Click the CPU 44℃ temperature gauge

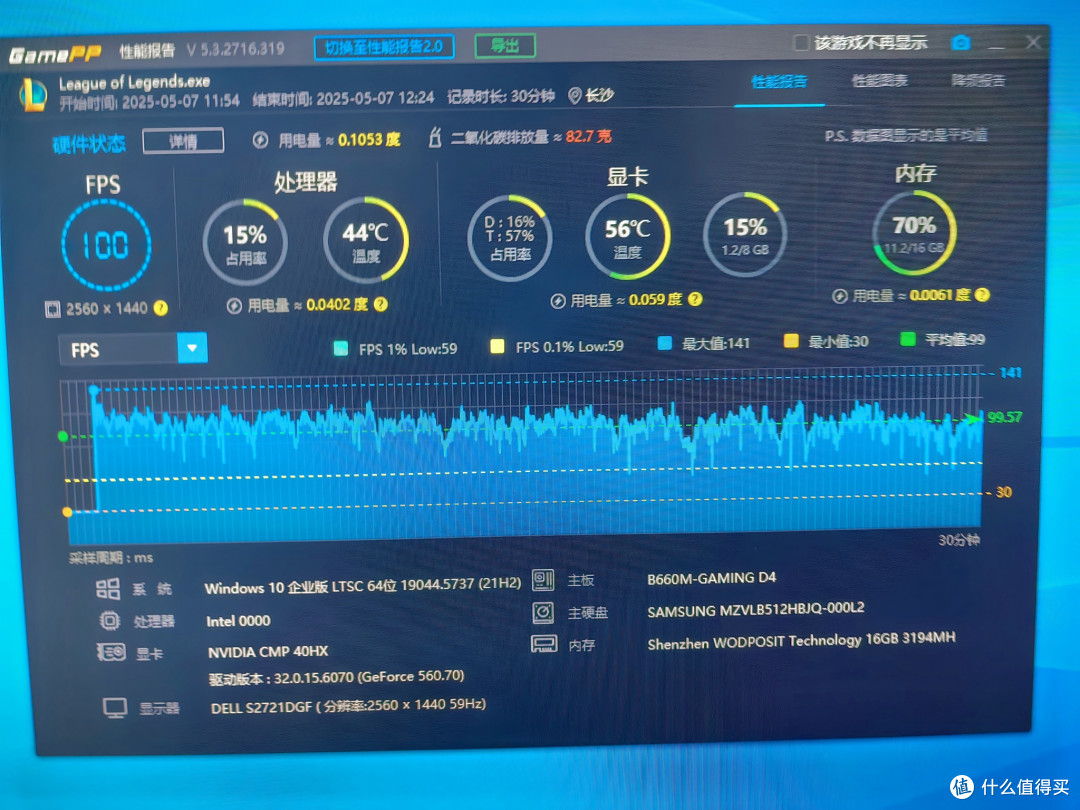coord(366,239)
